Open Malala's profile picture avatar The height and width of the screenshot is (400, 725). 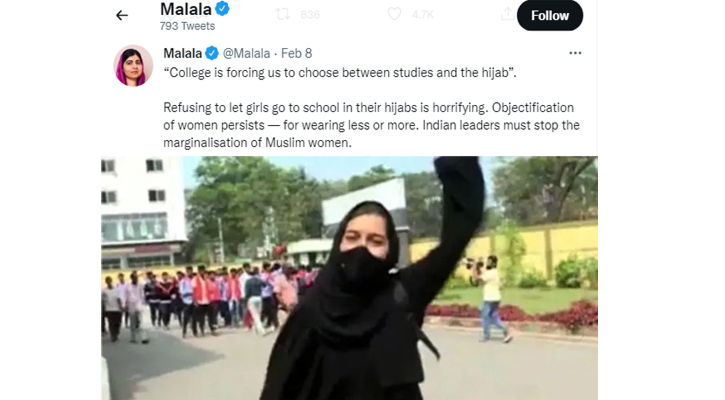click(x=133, y=65)
